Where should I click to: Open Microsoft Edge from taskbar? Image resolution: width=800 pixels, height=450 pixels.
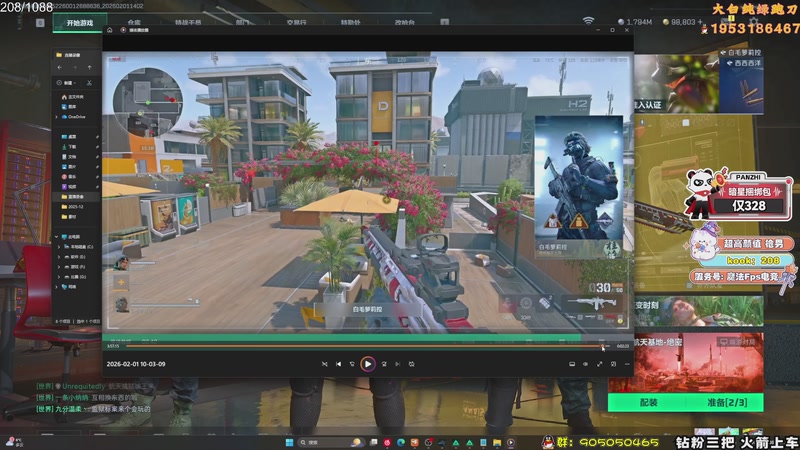(401, 442)
